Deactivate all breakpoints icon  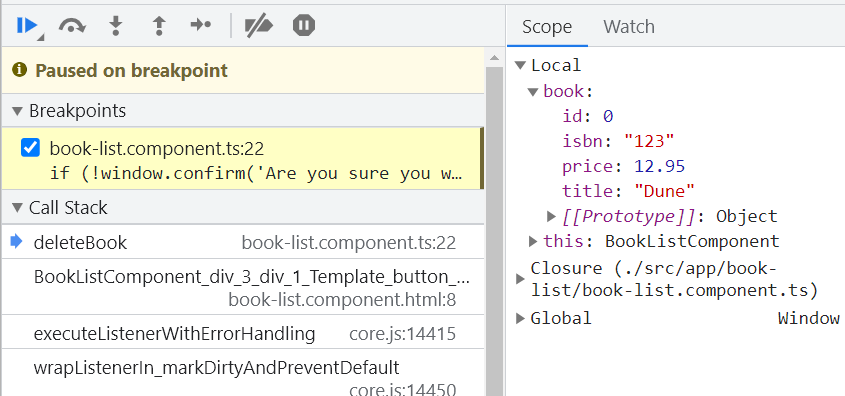pos(259,25)
